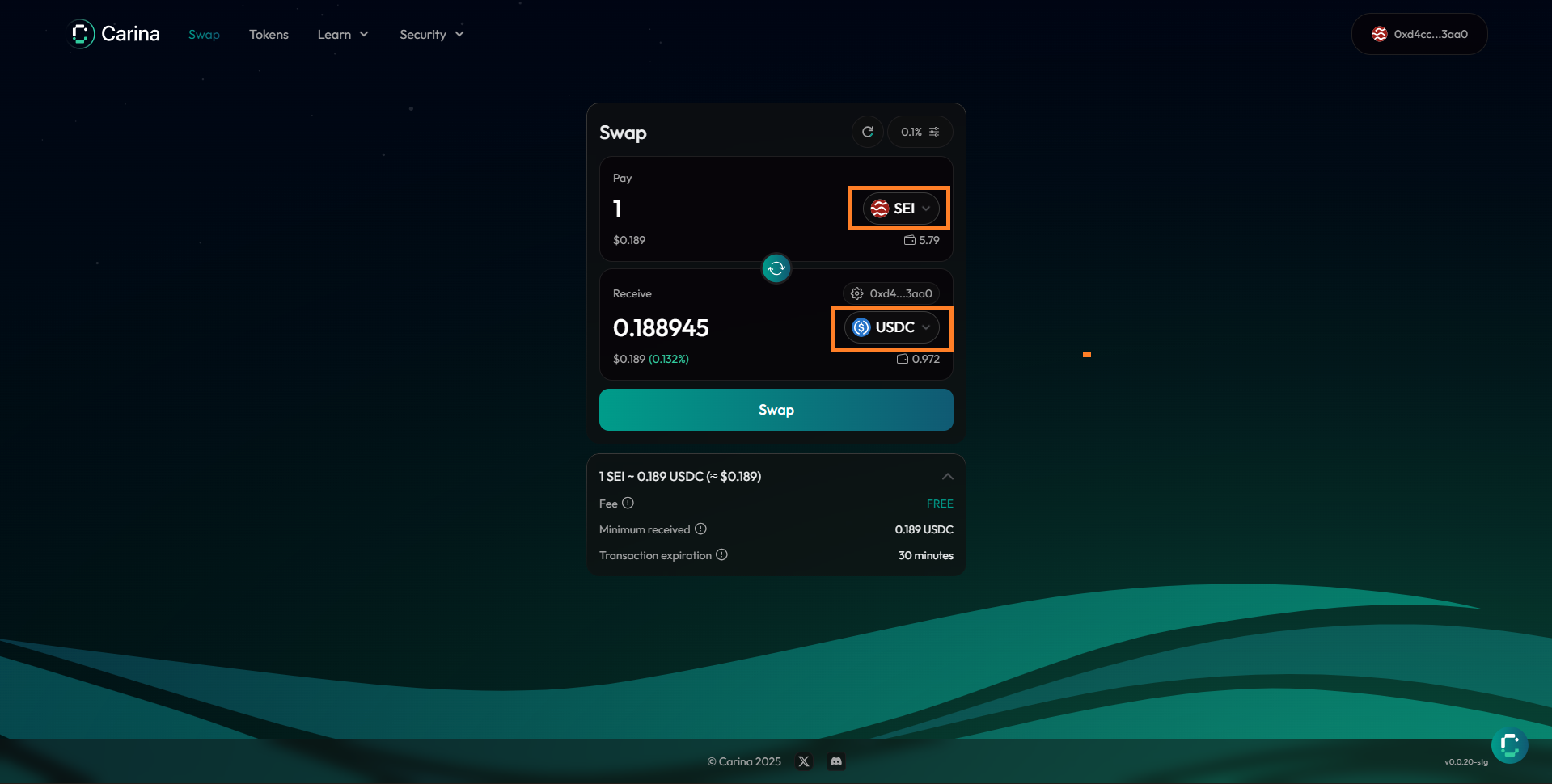Screen dimensions: 1552x784
Task: Open USDC receive token selector
Action: pyautogui.click(x=891, y=327)
